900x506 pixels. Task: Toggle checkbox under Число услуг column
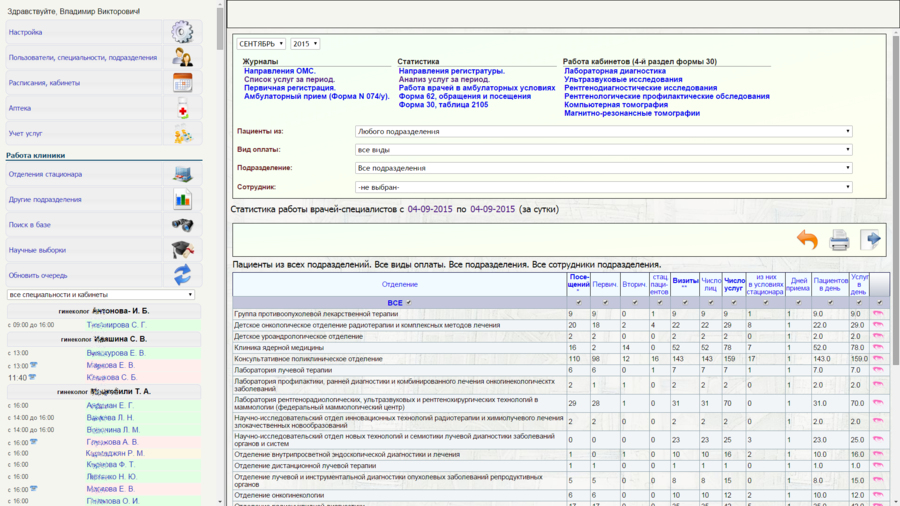tap(734, 302)
